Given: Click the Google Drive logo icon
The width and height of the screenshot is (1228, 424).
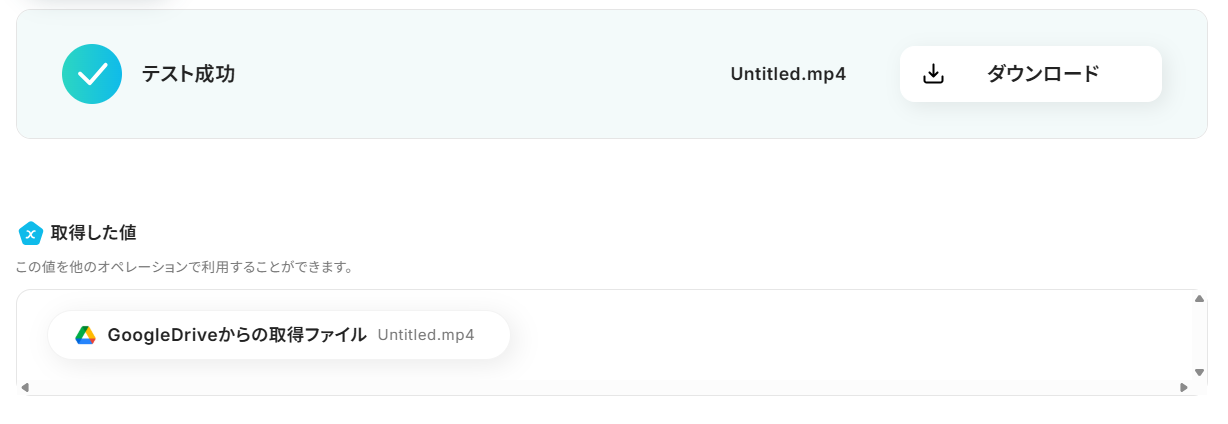Looking at the screenshot, I should point(85,335).
